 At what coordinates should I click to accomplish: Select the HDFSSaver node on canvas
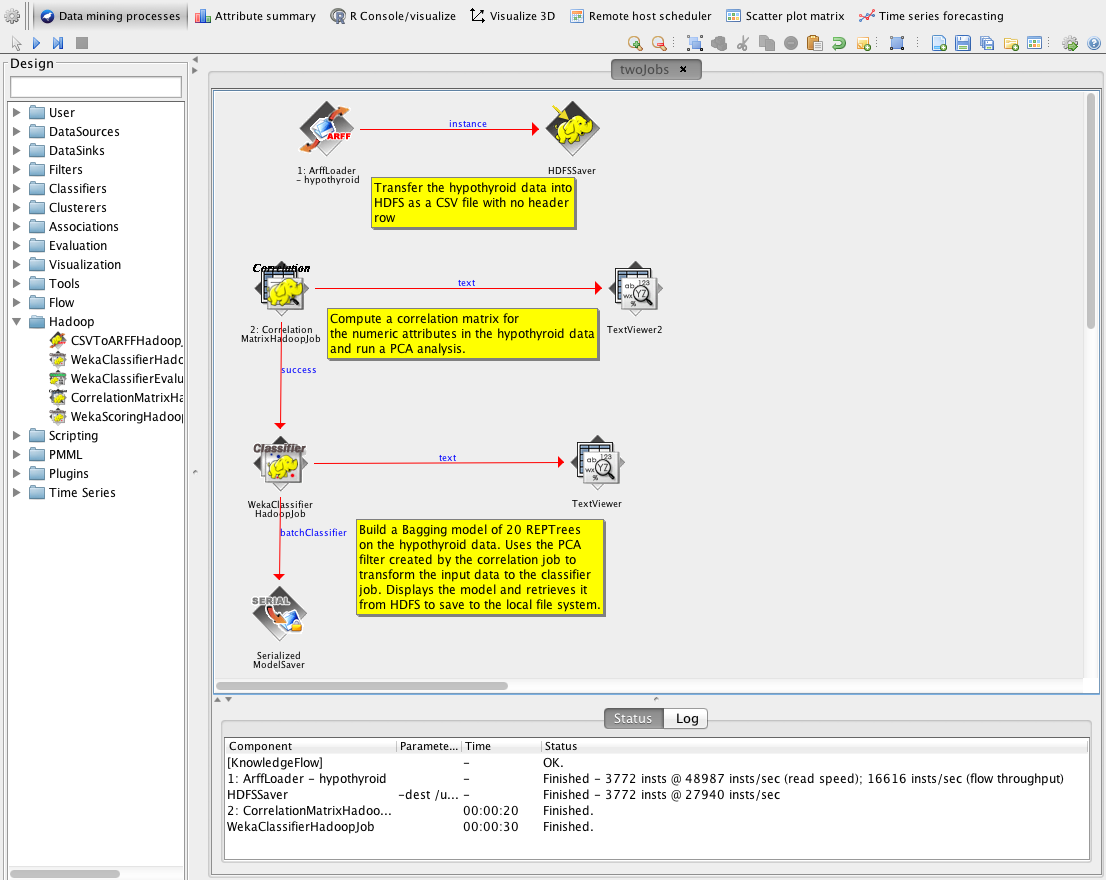572,129
